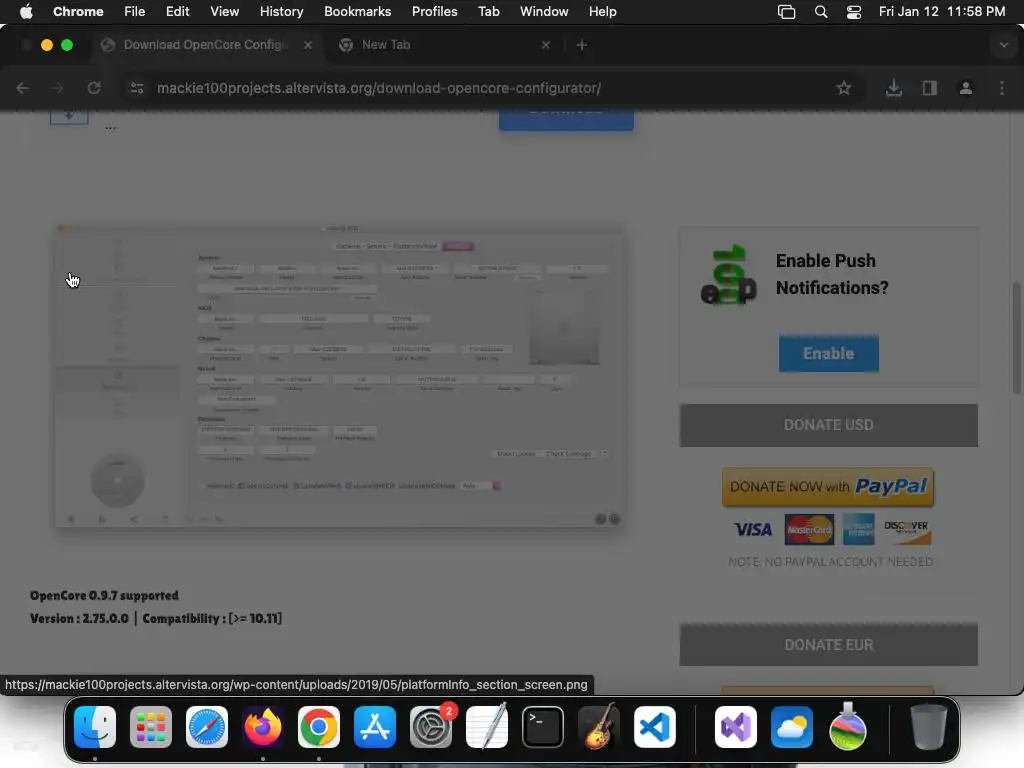Open Spotlight search in menu bar

[821, 12]
